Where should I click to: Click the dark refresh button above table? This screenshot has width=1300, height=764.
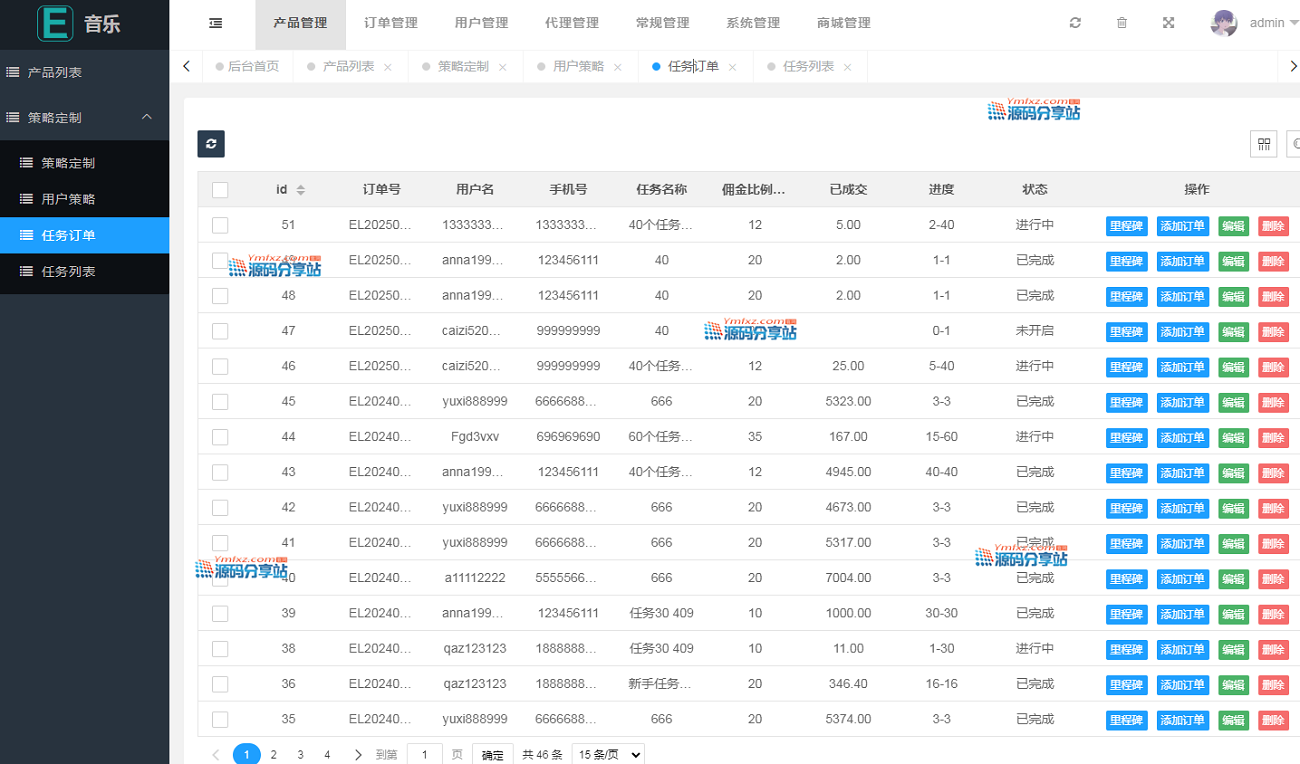[211, 144]
